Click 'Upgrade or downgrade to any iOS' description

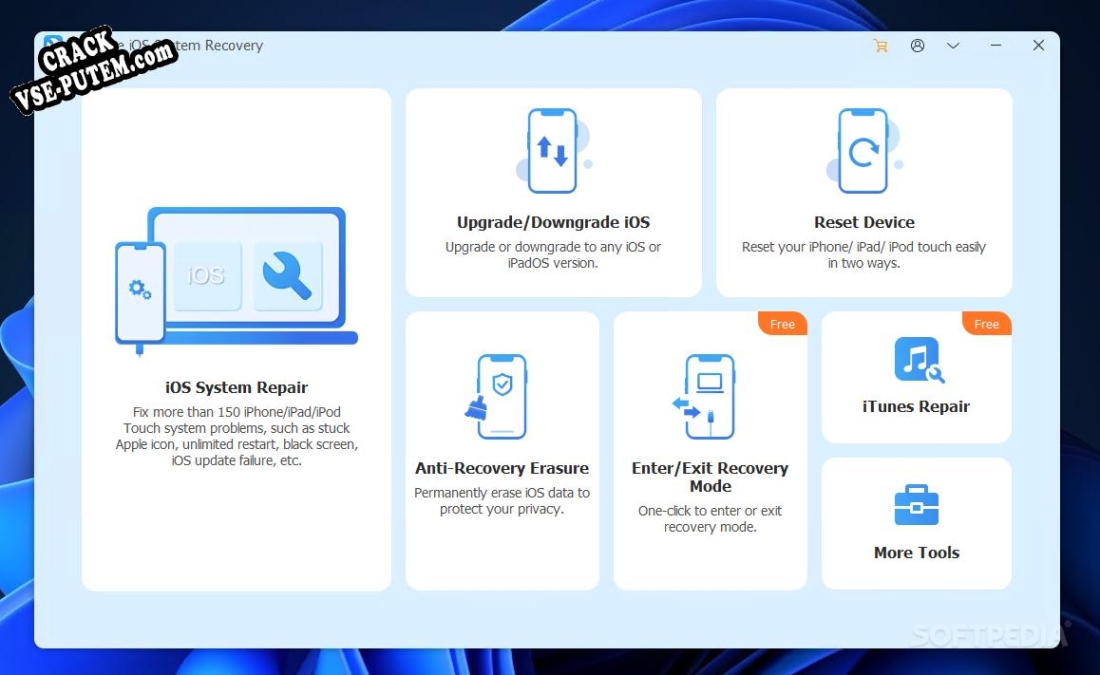click(553, 255)
